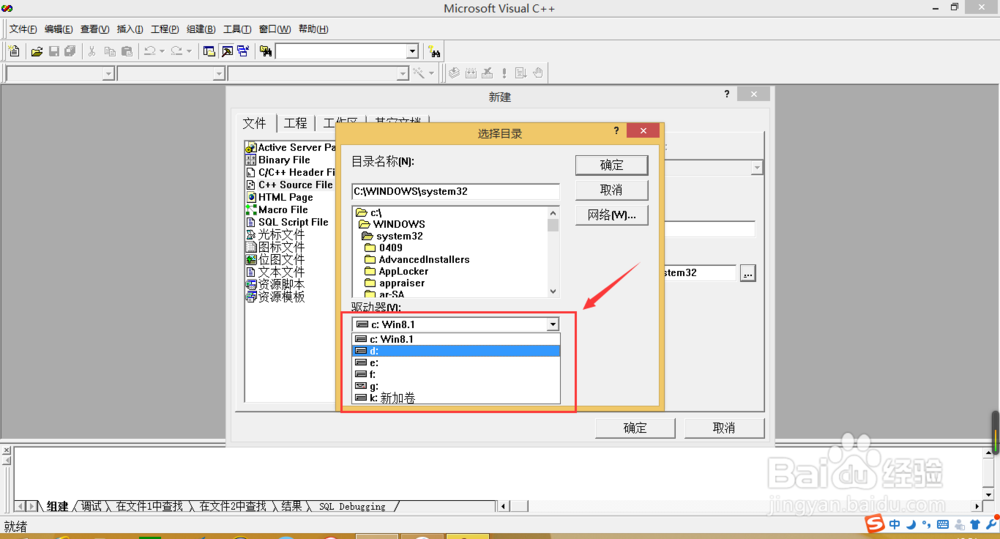Click the Cut scissors toolbar icon
The image size is (1000, 539).
pyautogui.click(x=92, y=51)
